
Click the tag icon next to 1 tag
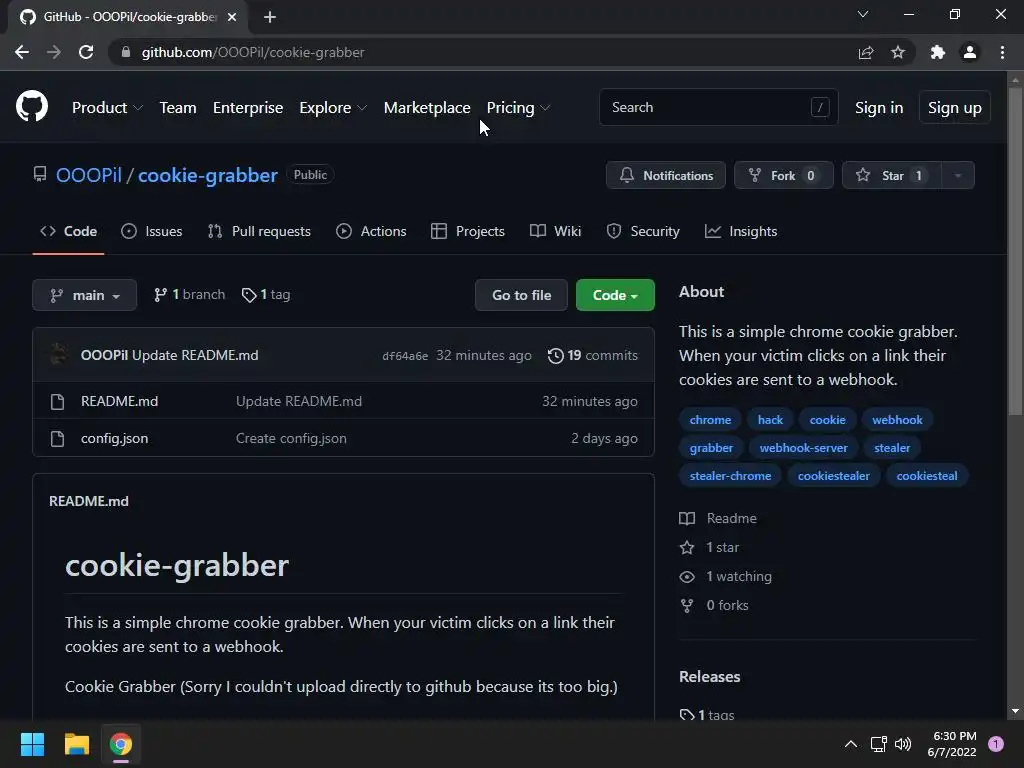(249, 295)
